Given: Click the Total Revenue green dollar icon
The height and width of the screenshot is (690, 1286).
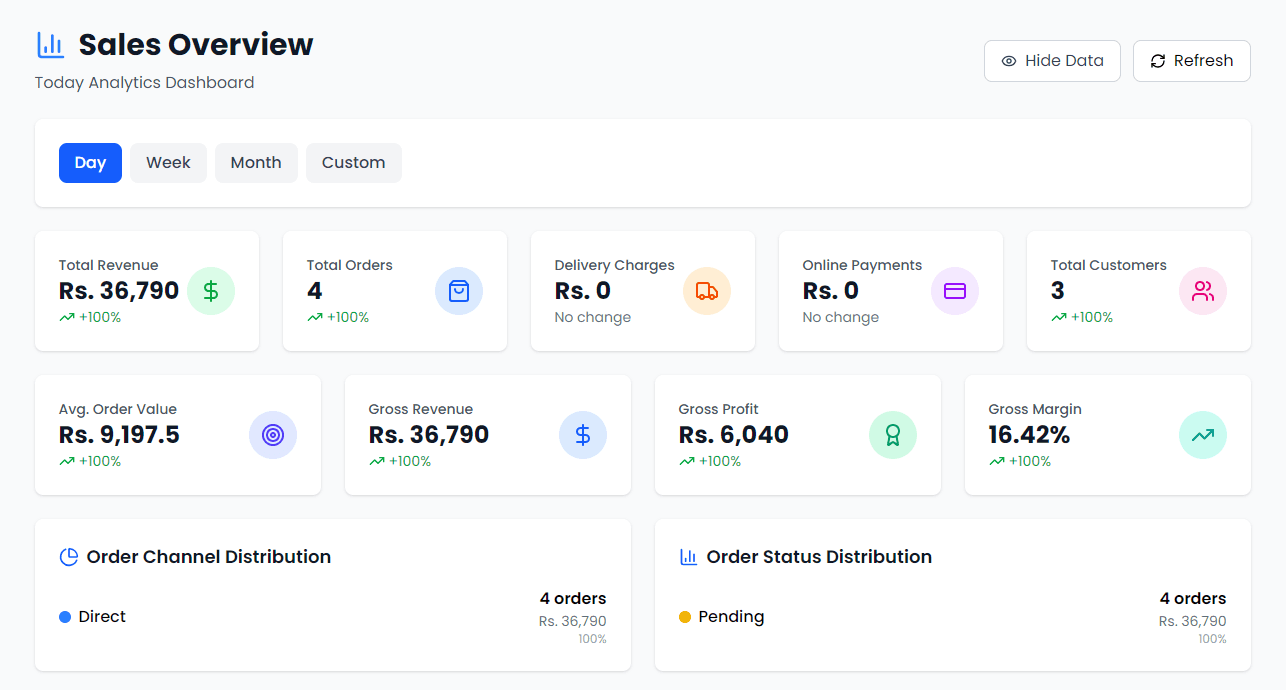Looking at the screenshot, I should tap(211, 291).
